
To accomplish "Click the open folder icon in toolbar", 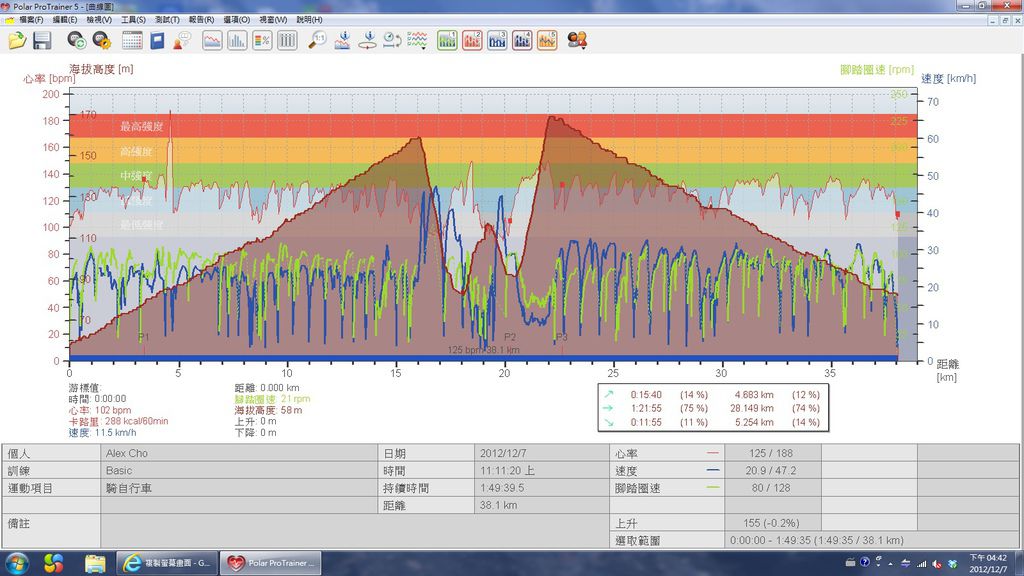I will coord(17,40).
